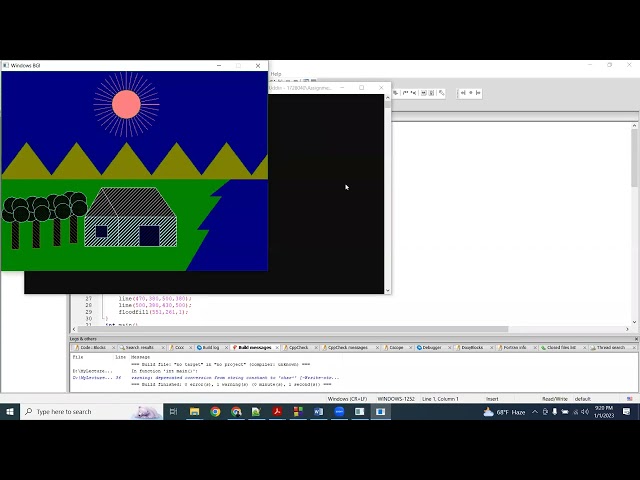Click the last-jump dot toolbar icon
The height and width of the screenshot is (480, 640).
[471, 93]
